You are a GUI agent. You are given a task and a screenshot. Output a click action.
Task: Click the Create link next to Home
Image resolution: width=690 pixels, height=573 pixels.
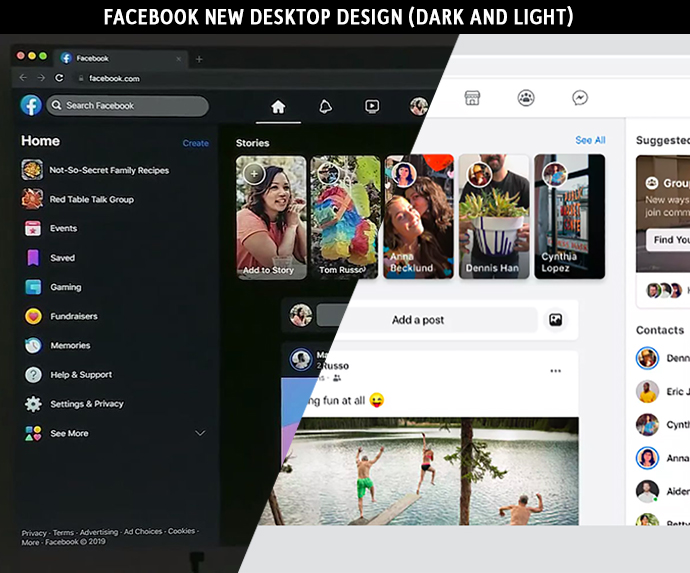tap(196, 143)
